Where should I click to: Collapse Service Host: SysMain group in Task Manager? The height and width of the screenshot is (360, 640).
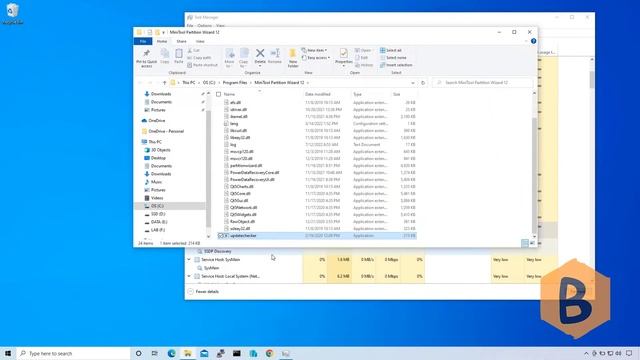[189, 260]
